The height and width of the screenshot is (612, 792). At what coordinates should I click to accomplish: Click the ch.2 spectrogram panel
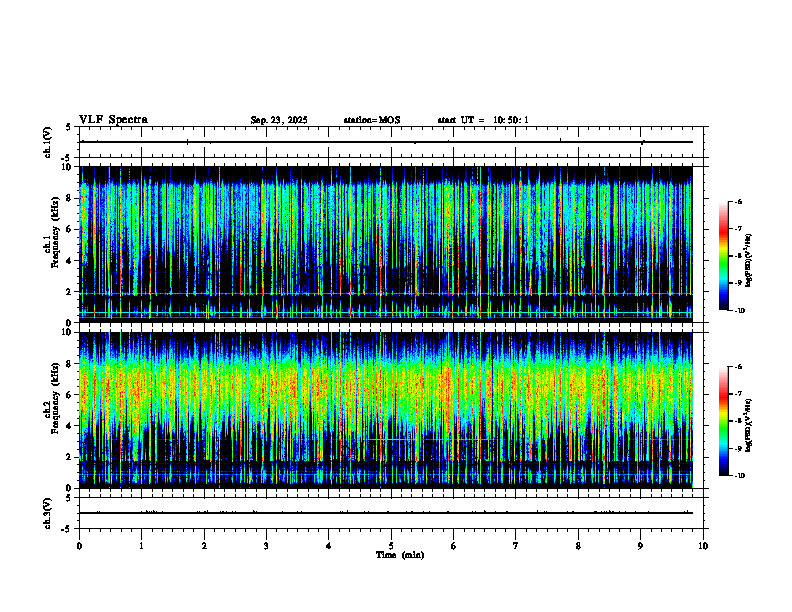[x=386, y=410]
